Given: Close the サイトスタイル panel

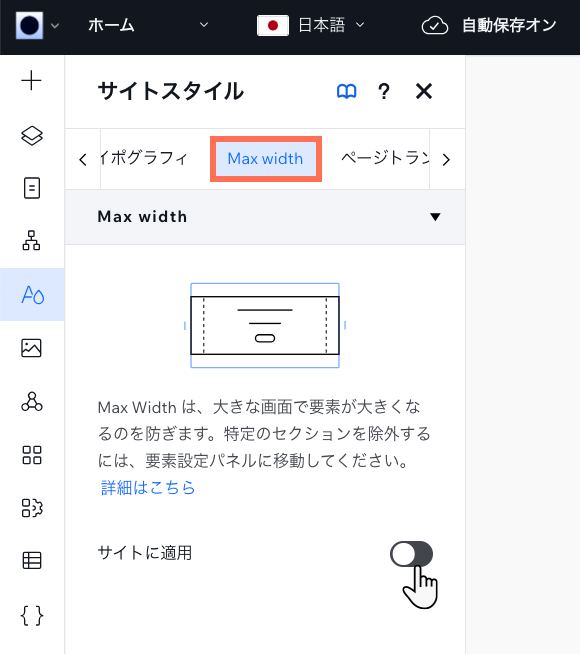Looking at the screenshot, I should click(x=424, y=91).
